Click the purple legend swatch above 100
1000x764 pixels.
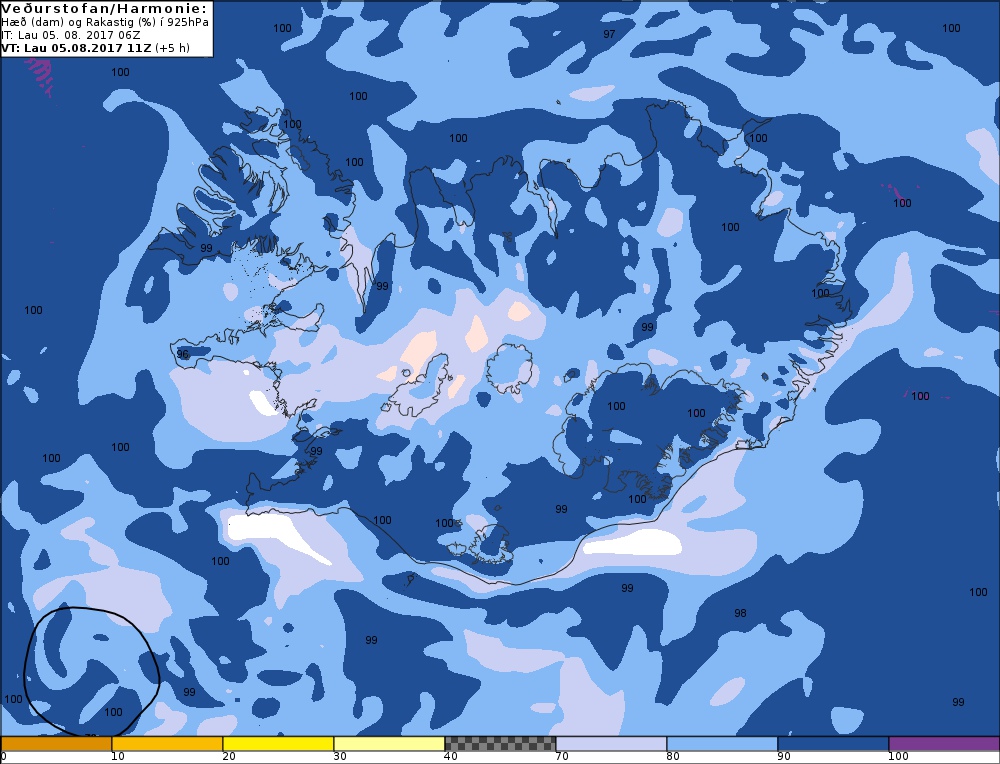coord(944,744)
